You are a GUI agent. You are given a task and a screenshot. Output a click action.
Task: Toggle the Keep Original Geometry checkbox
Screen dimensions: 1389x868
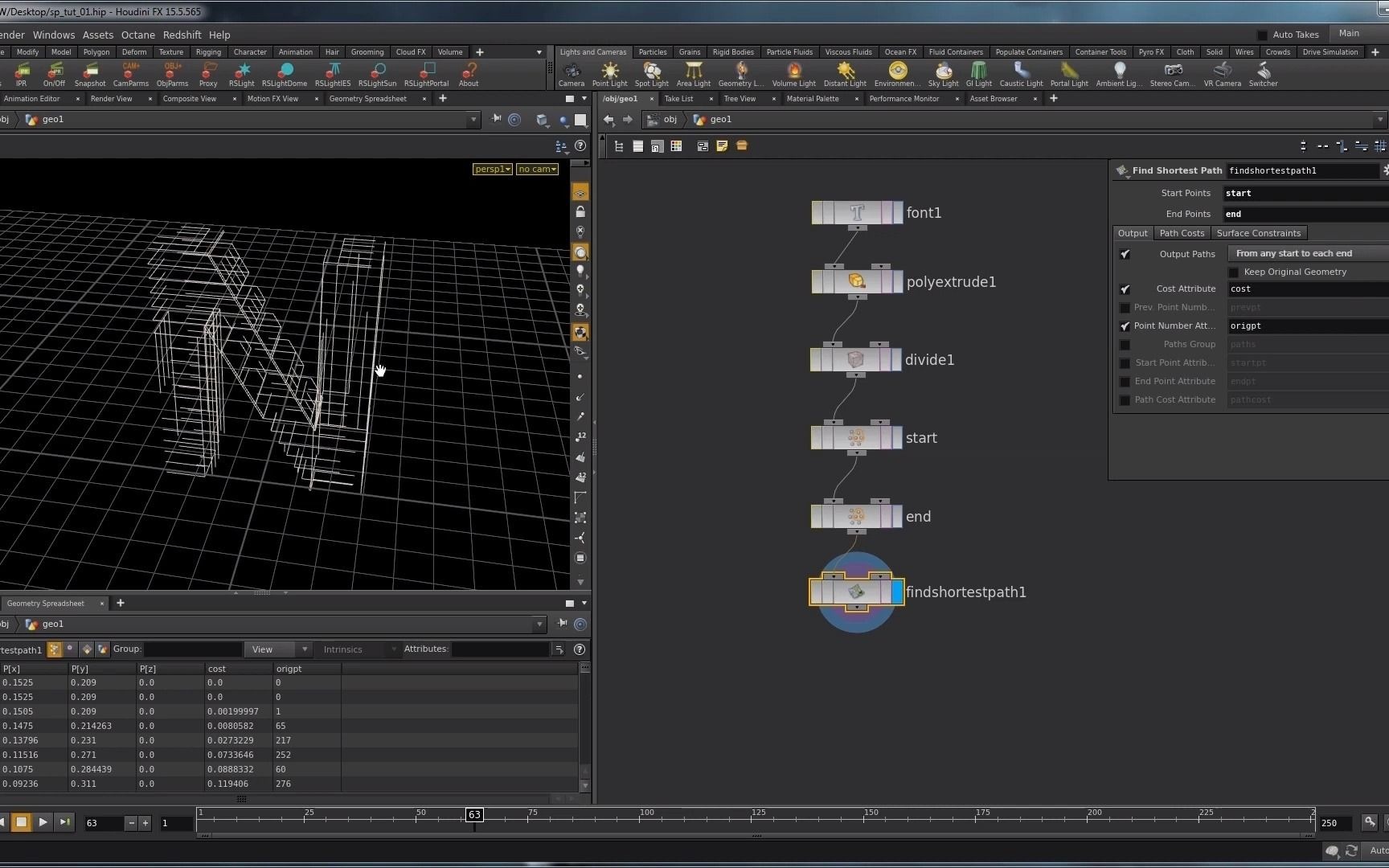click(x=1234, y=272)
